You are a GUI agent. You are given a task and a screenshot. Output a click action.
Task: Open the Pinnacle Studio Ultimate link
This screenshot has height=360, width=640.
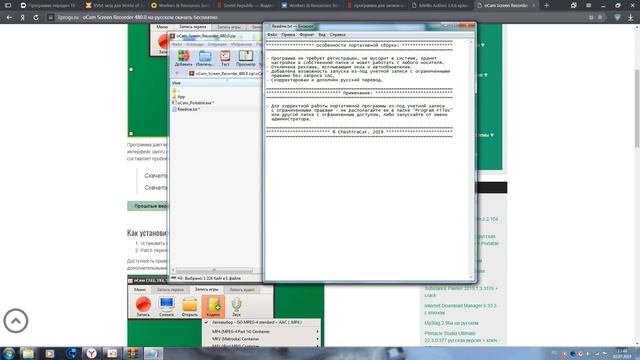460,337
